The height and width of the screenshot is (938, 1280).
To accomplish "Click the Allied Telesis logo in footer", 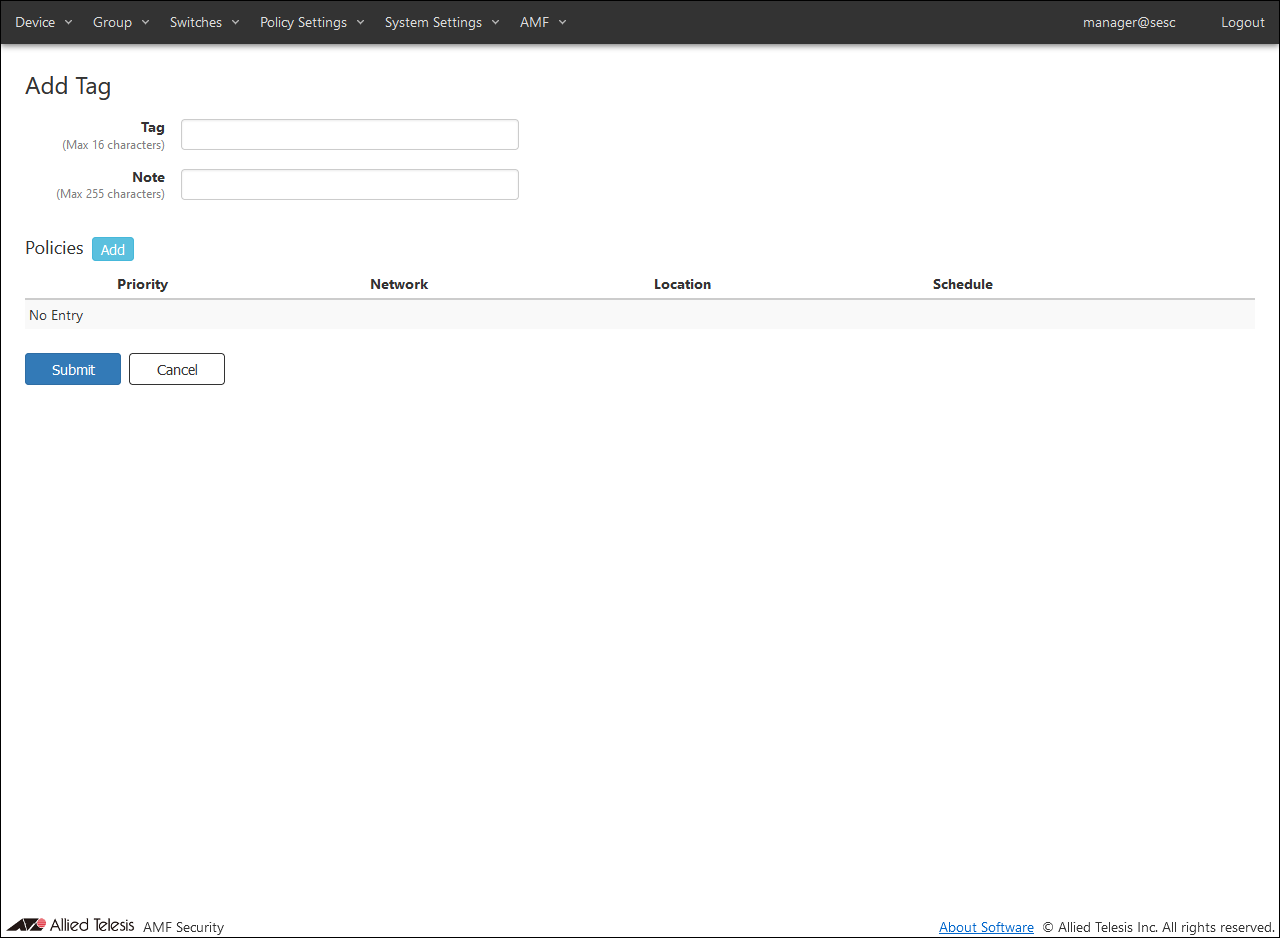I will tap(70, 925).
